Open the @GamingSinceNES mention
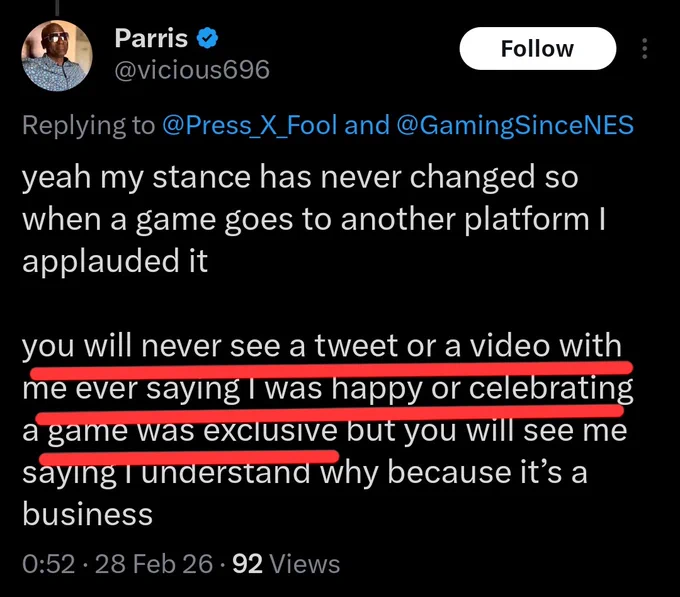 coord(515,125)
